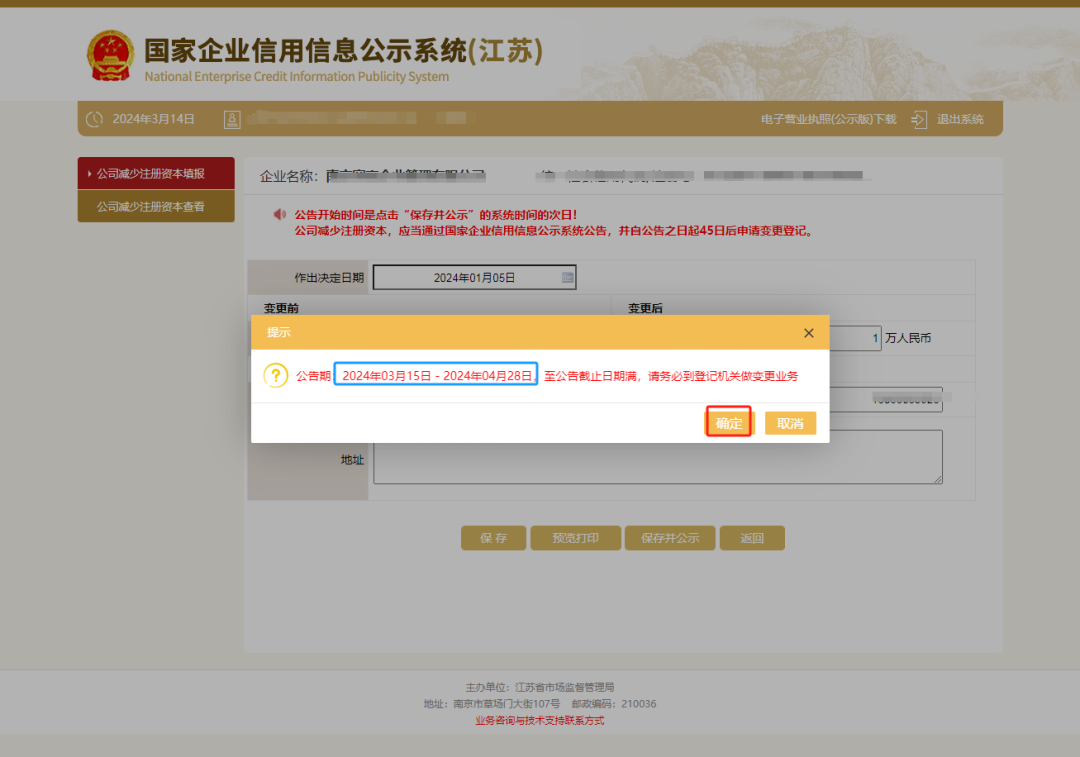Click the capital amount field showing 1

(x=855, y=338)
